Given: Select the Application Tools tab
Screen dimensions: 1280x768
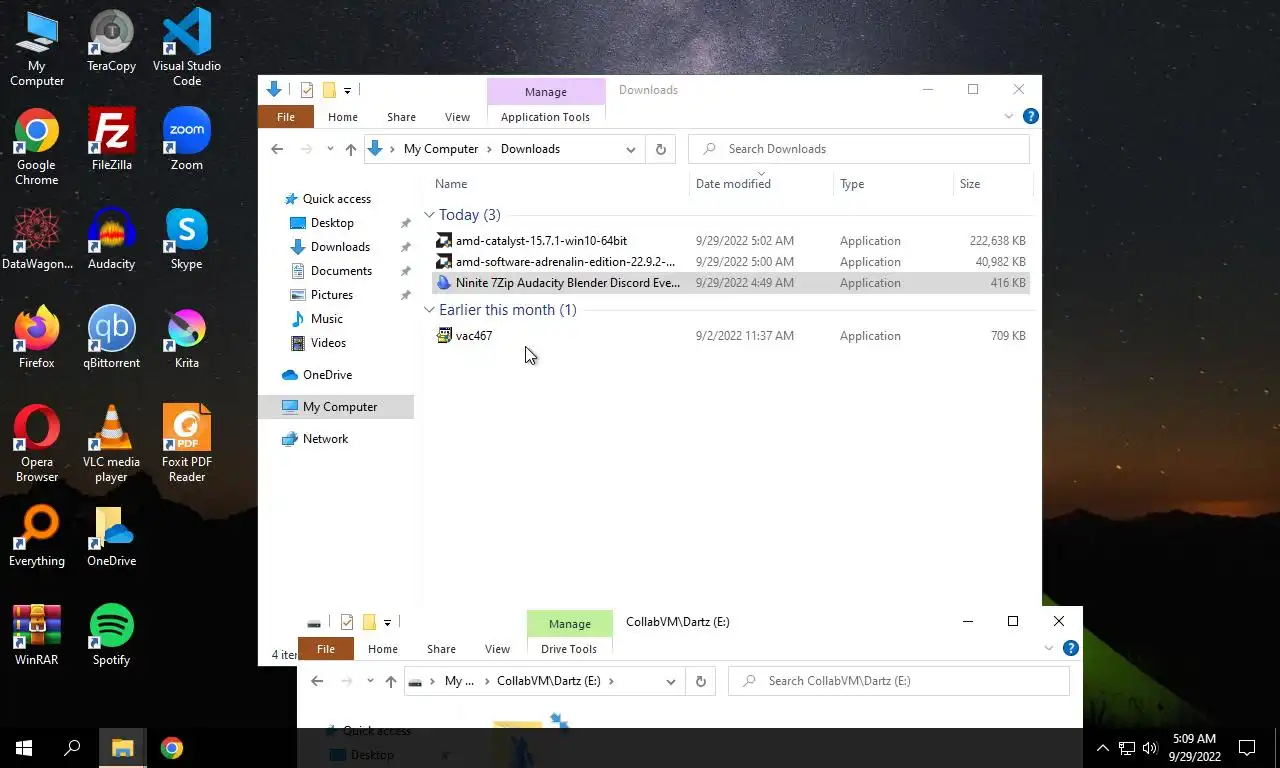Looking at the screenshot, I should pos(545,117).
